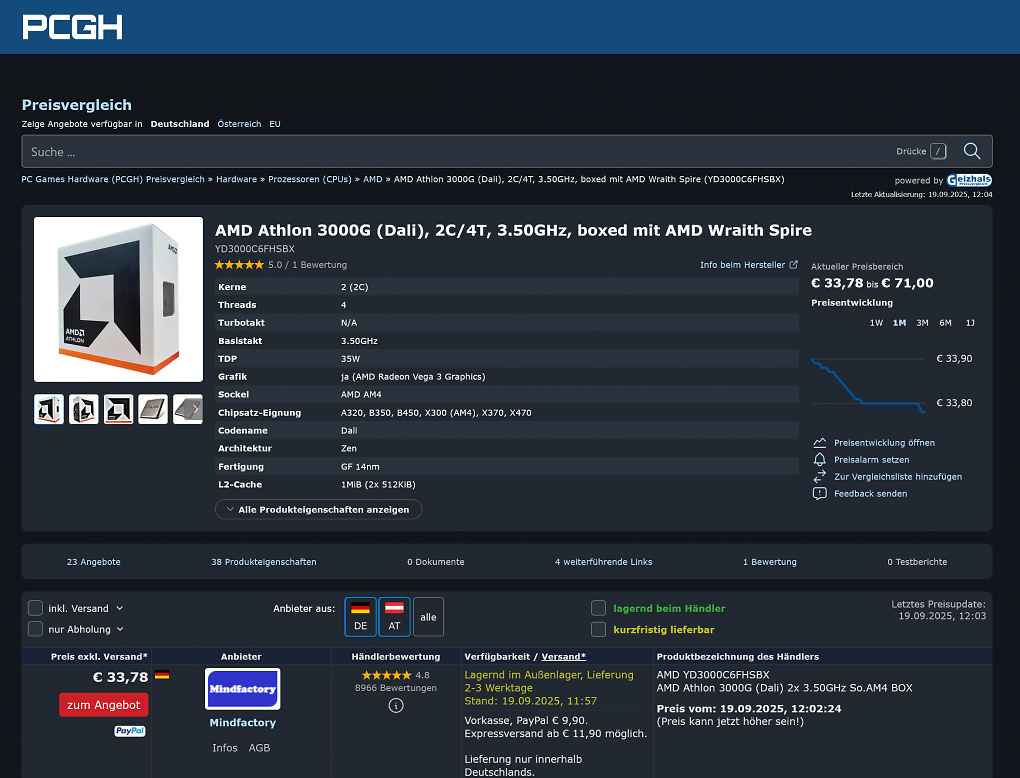
Task: Click the German flag beside the price
Action: pyautogui.click(x=162, y=675)
